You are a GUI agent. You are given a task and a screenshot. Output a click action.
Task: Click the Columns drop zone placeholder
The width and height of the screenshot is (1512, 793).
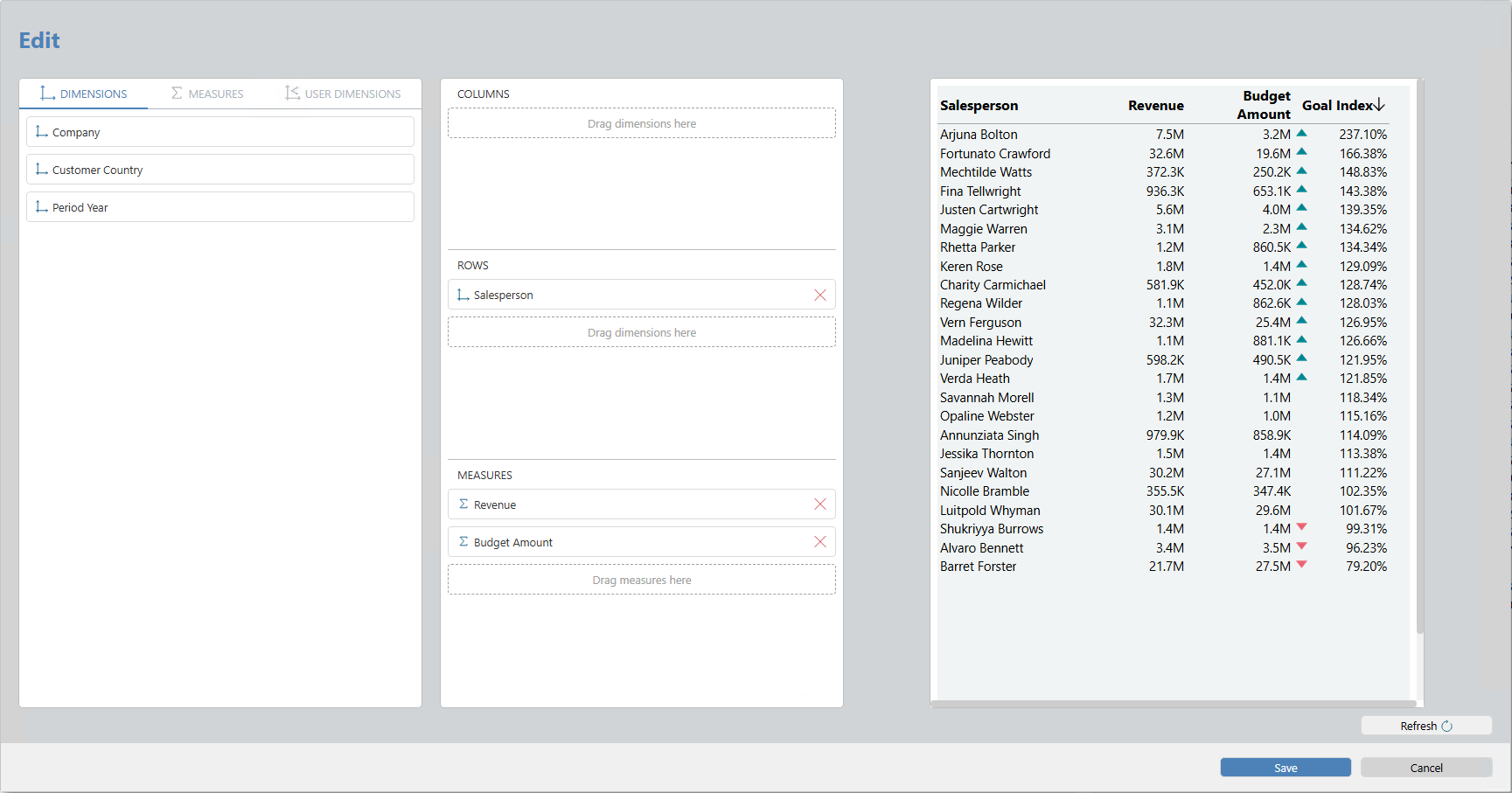point(642,123)
